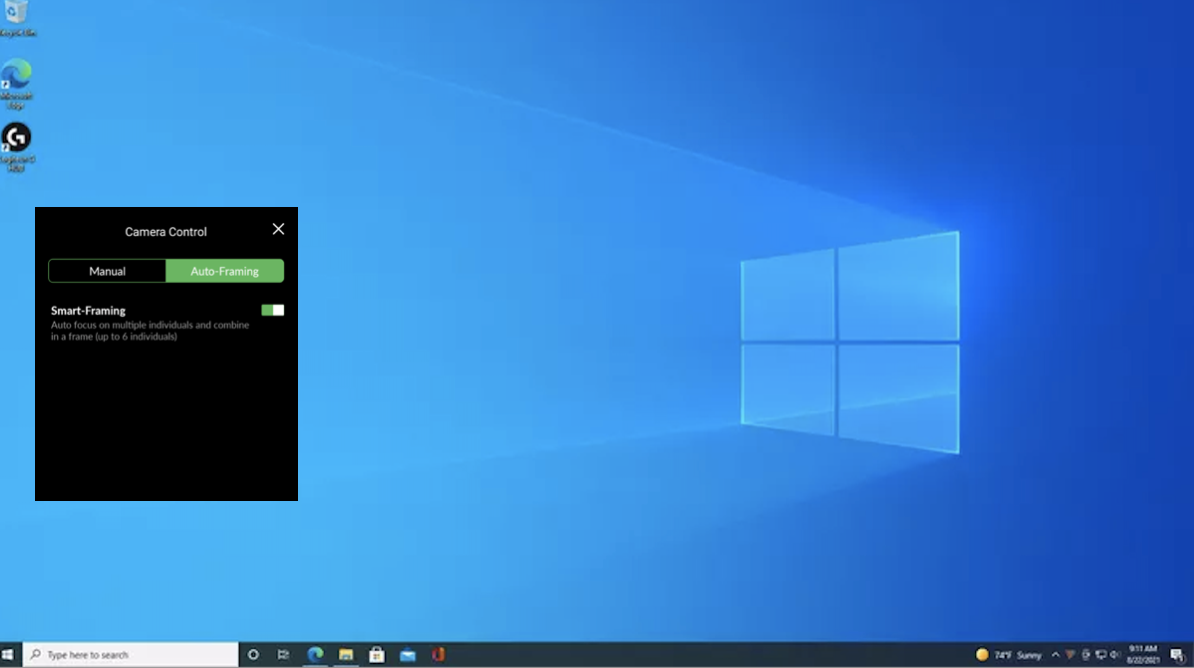The width and height of the screenshot is (1194, 668).
Task: Click the taskbar search box
Action: coord(130,654)
